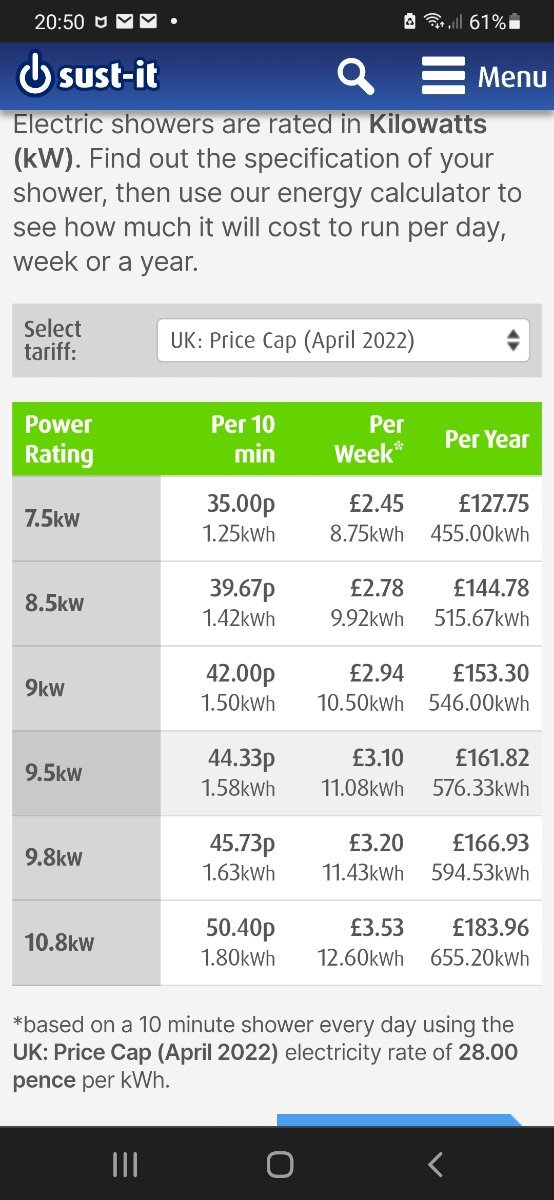Tap the battery icon in status bar
The width and height of the screenshot is (554, 1200).
point(514,21)
